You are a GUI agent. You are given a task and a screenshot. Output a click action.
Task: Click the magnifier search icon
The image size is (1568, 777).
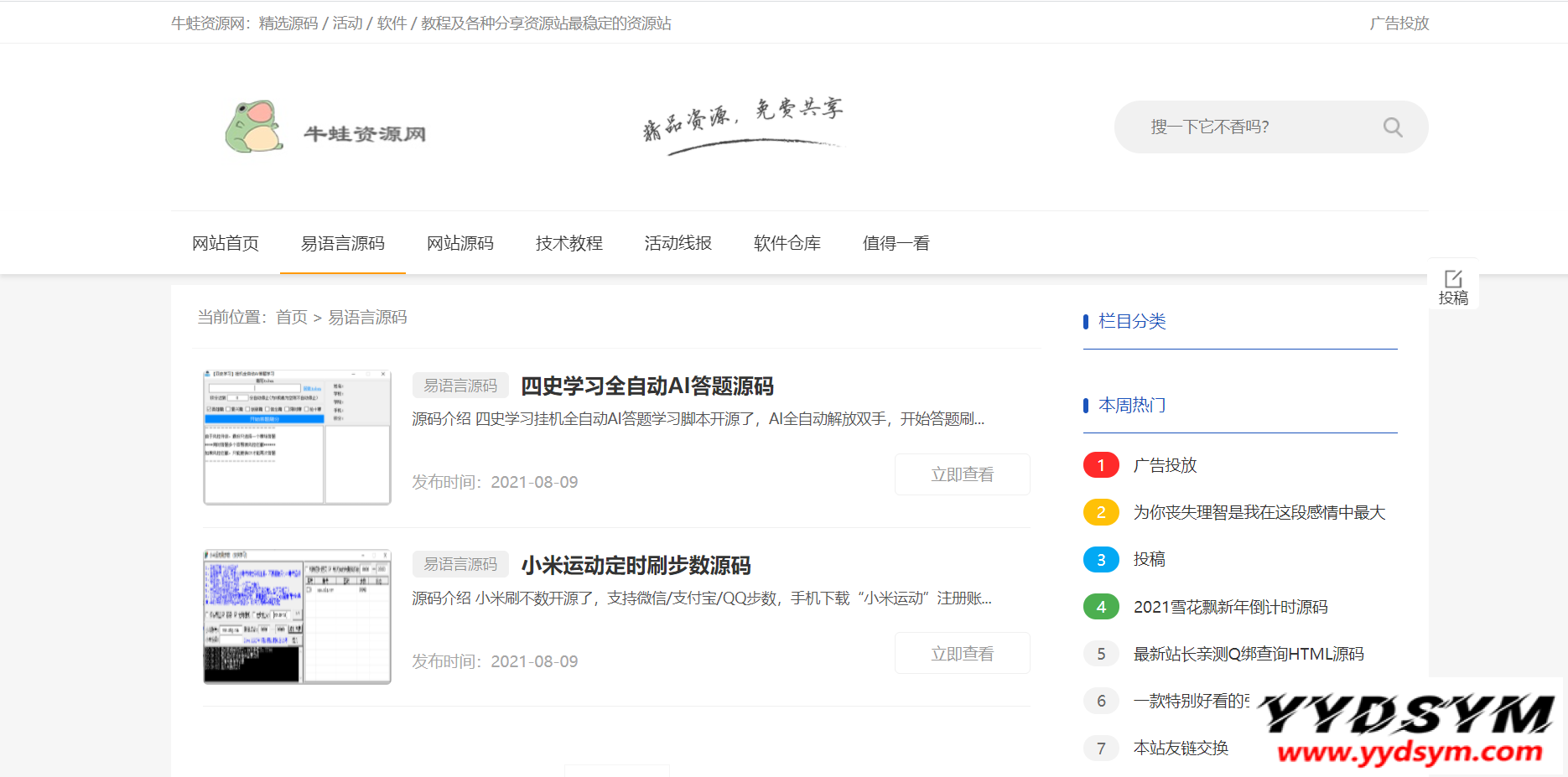coord(1392,127)
